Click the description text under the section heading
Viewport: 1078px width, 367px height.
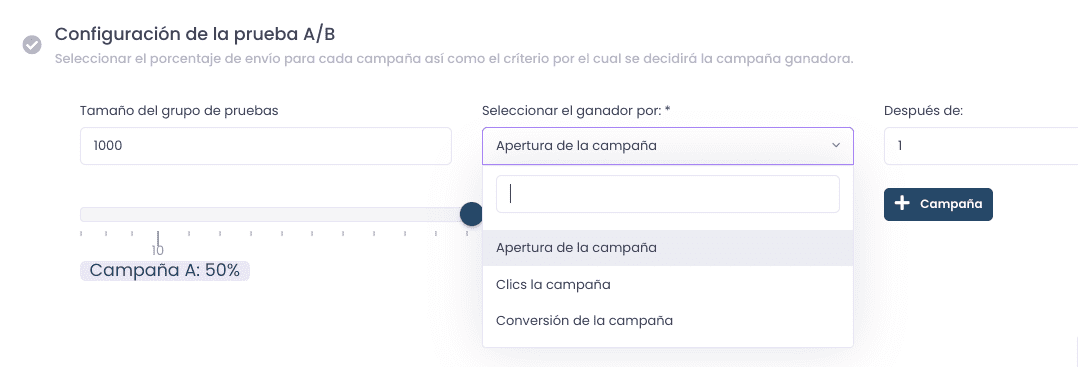tap(454, 59)
